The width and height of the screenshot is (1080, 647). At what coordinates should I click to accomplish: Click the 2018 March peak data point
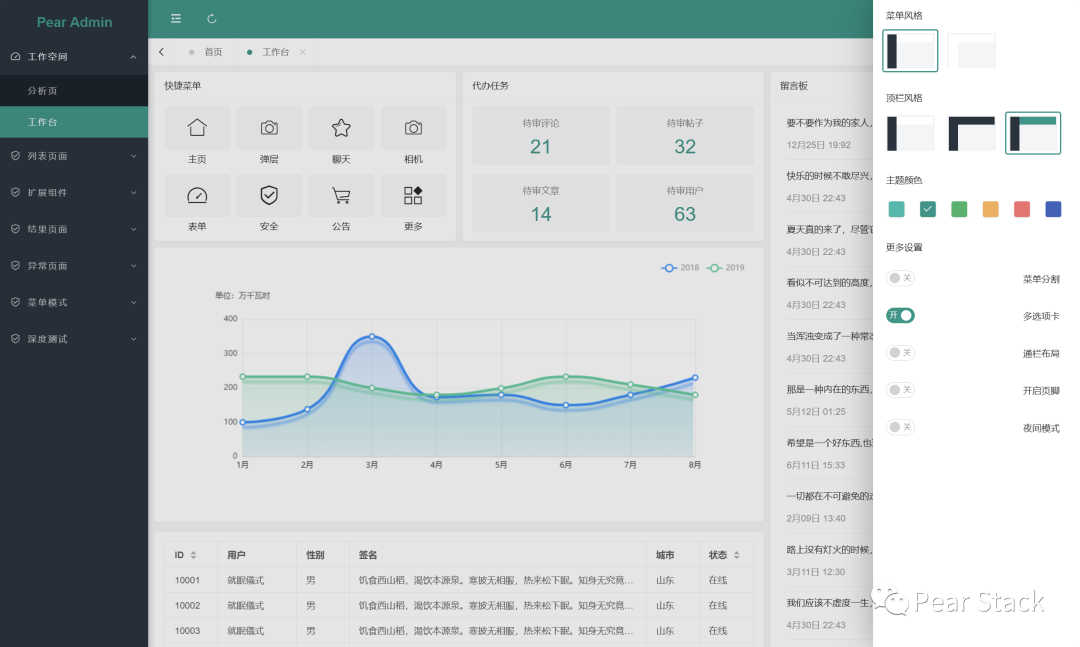pos(372,336)
